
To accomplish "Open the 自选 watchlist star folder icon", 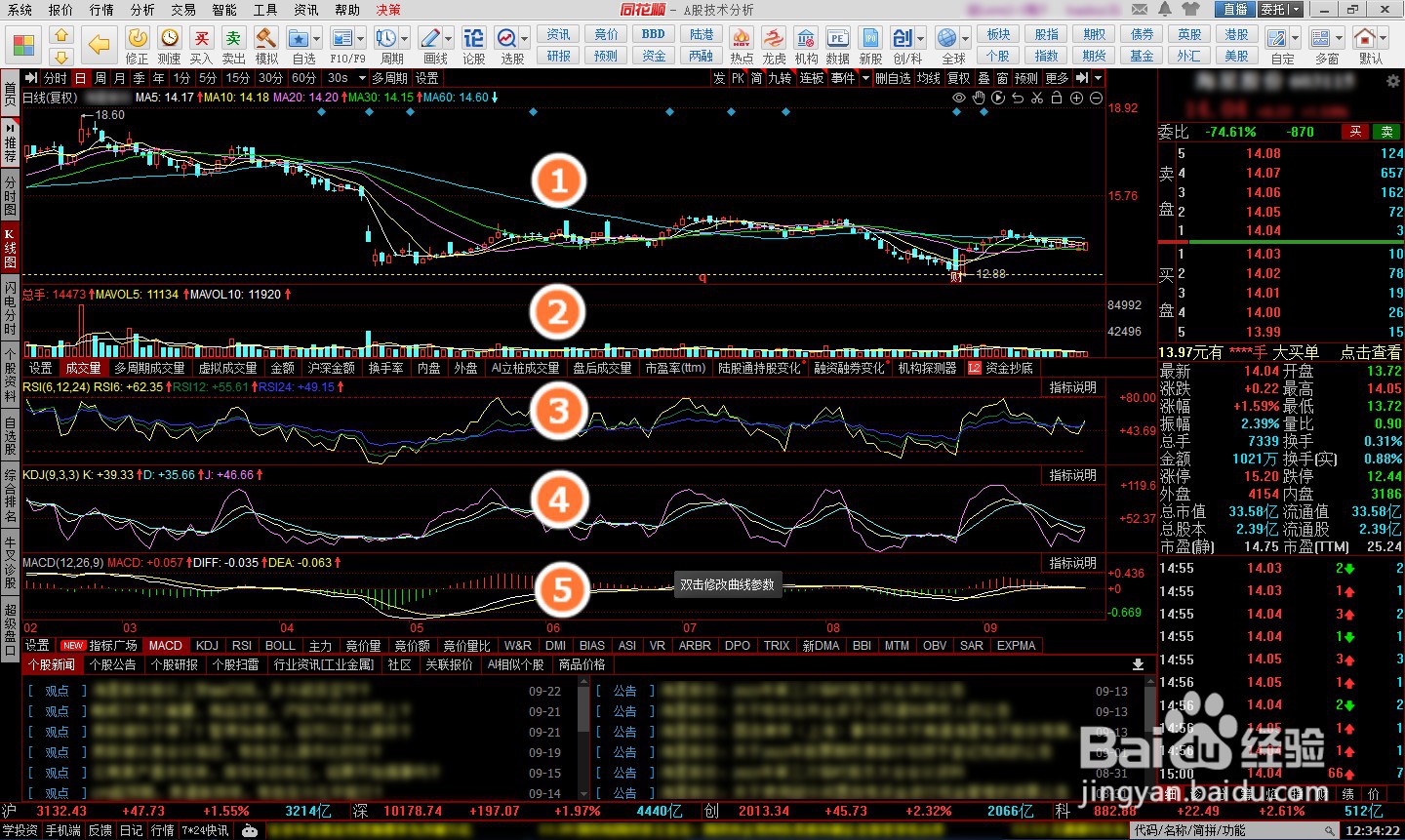I will tap(299, 38).
